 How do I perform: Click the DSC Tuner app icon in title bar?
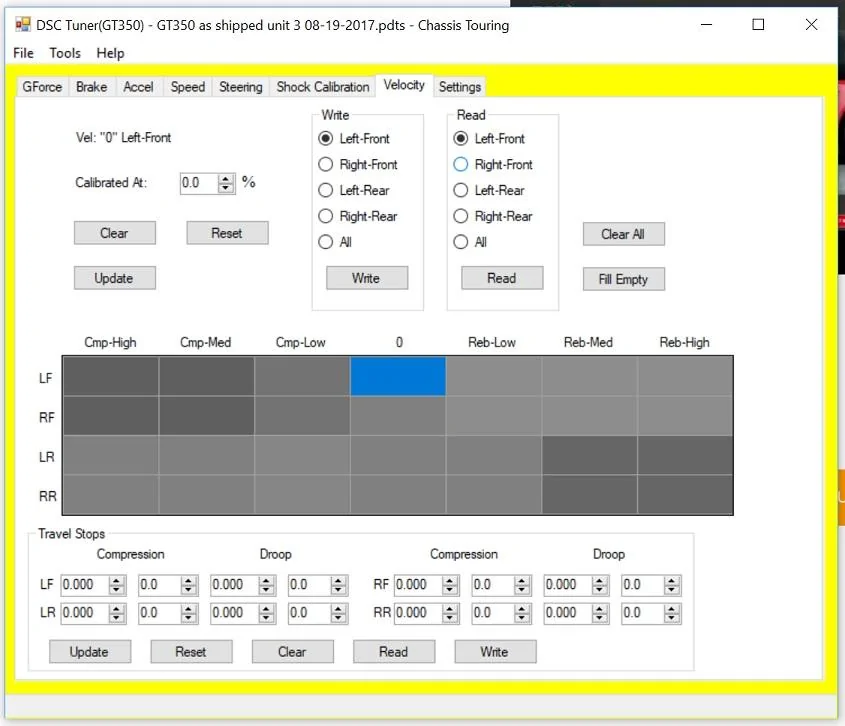click(x=23, y=25)
